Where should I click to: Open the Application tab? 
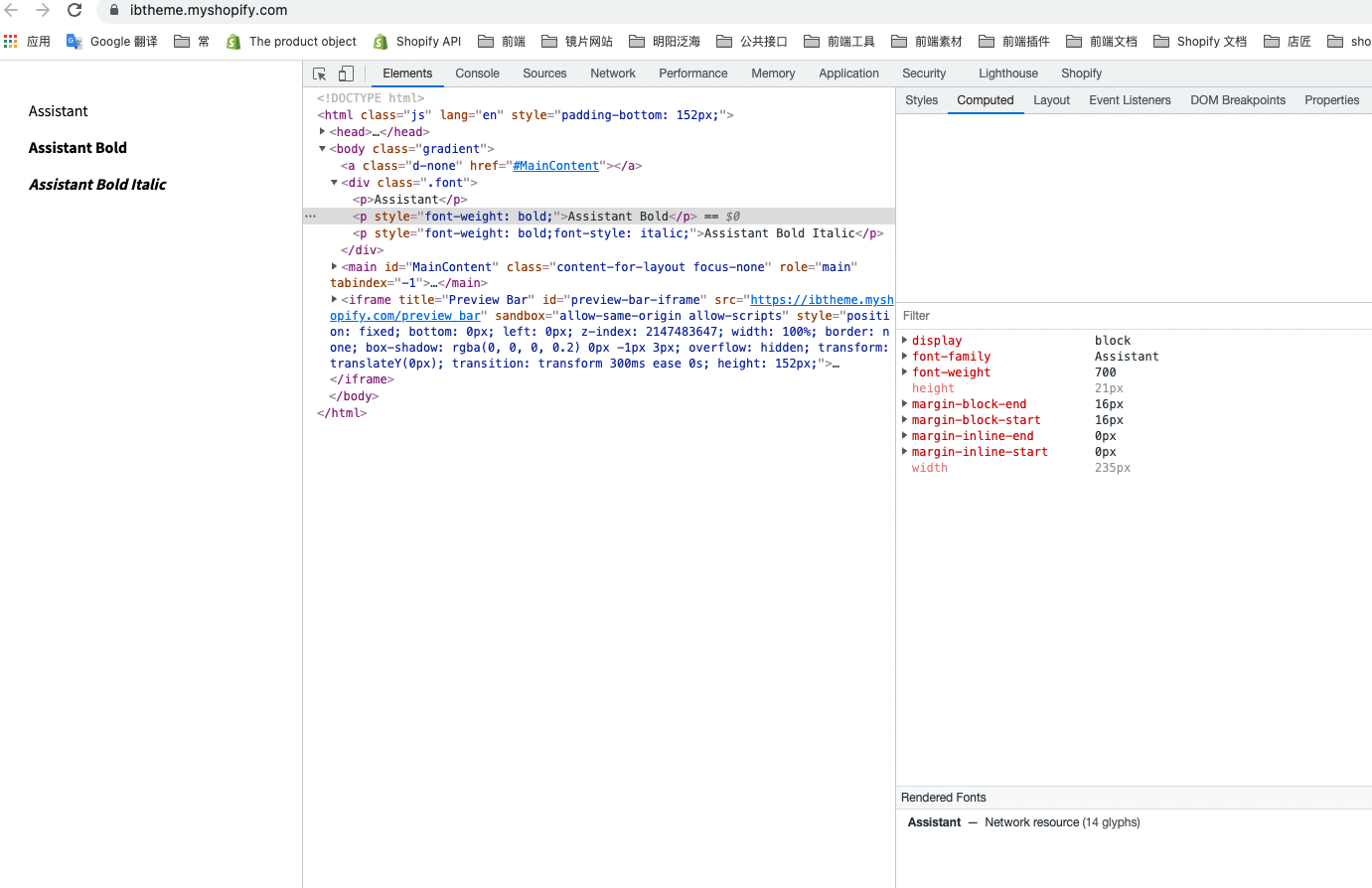click(848, 74)
